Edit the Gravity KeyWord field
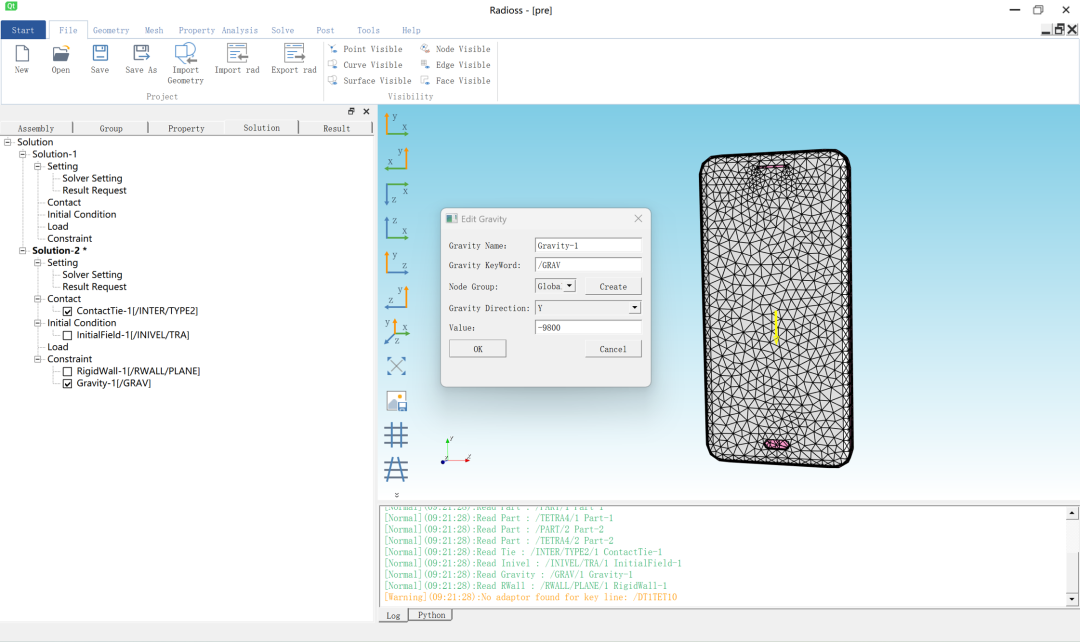Viewport: 1080px width, 642px height. [x=588, y=265]
